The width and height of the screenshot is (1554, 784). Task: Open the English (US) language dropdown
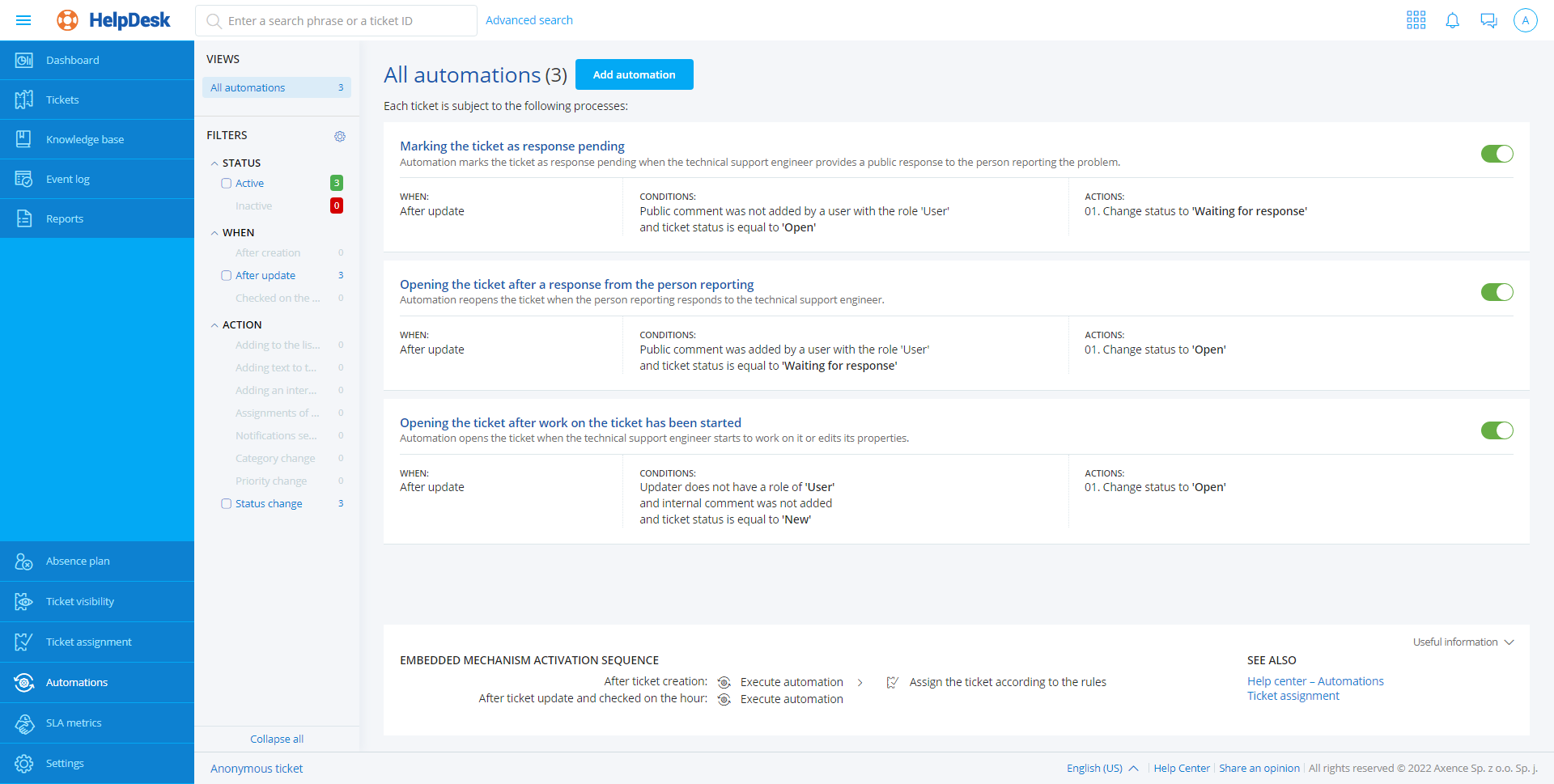tap(1102, 769)
